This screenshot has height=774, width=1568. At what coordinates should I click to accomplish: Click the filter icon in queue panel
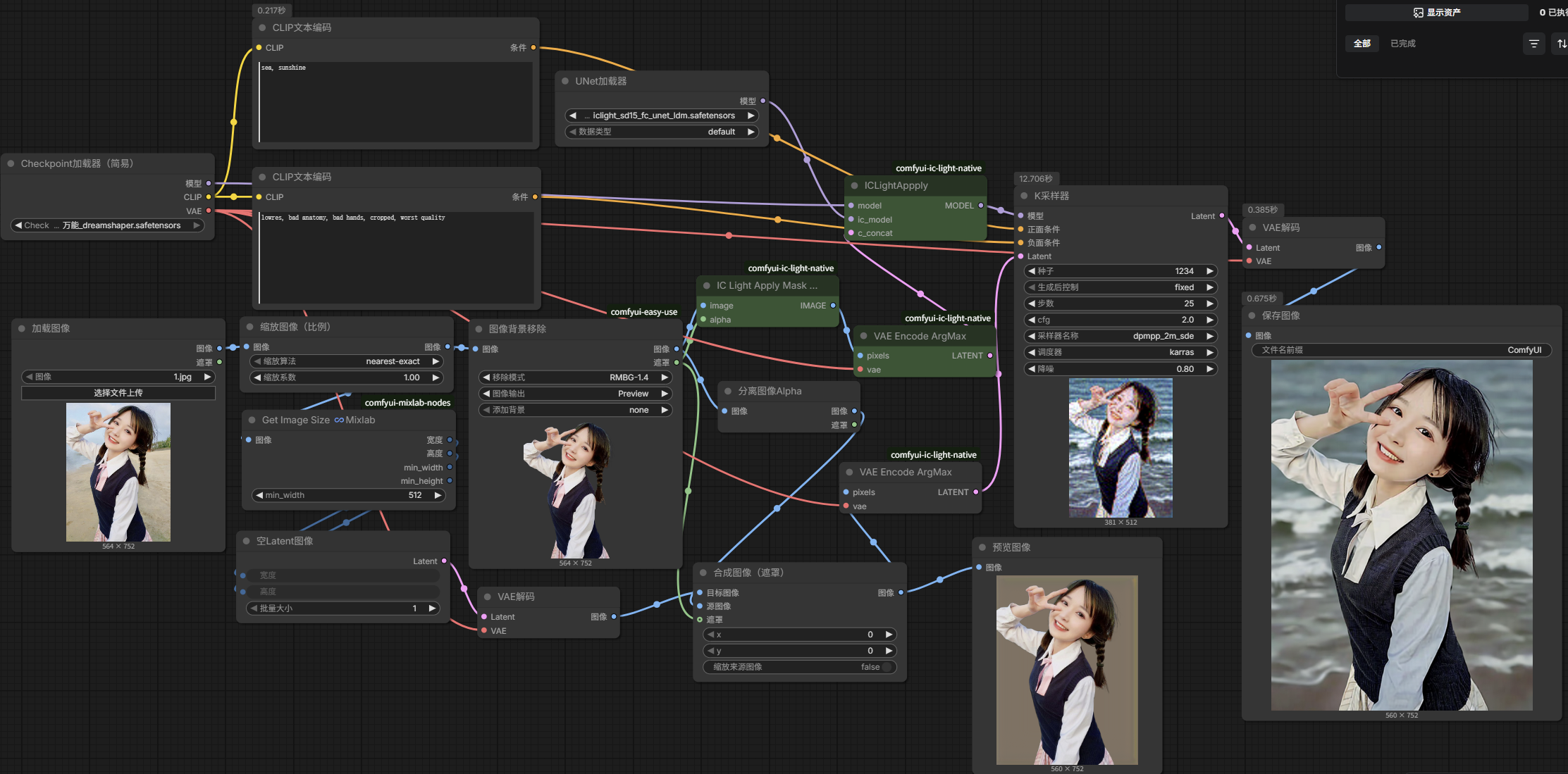click(1533, 44)
